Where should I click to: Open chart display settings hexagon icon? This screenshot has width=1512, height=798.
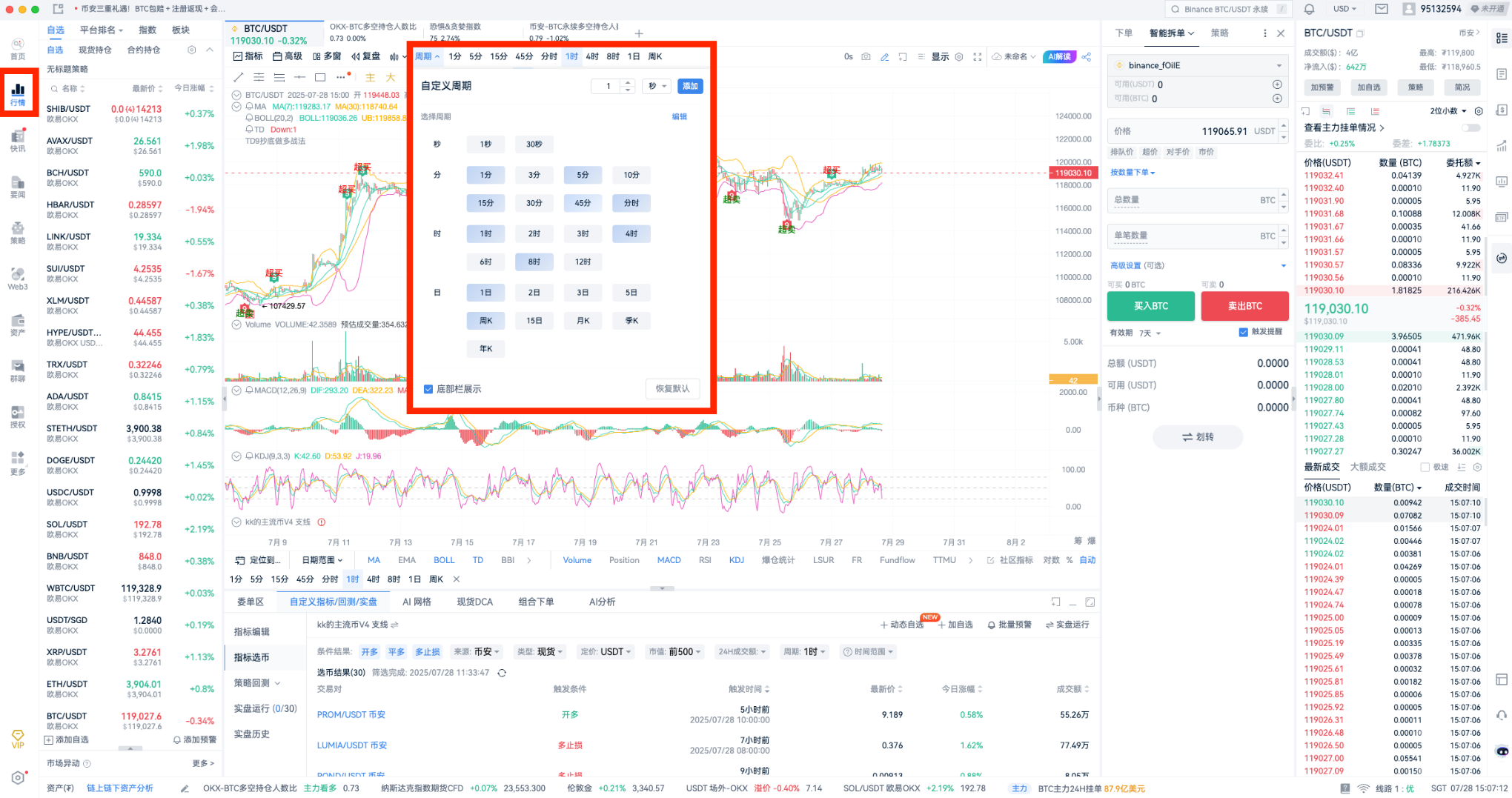pos(959,56)
